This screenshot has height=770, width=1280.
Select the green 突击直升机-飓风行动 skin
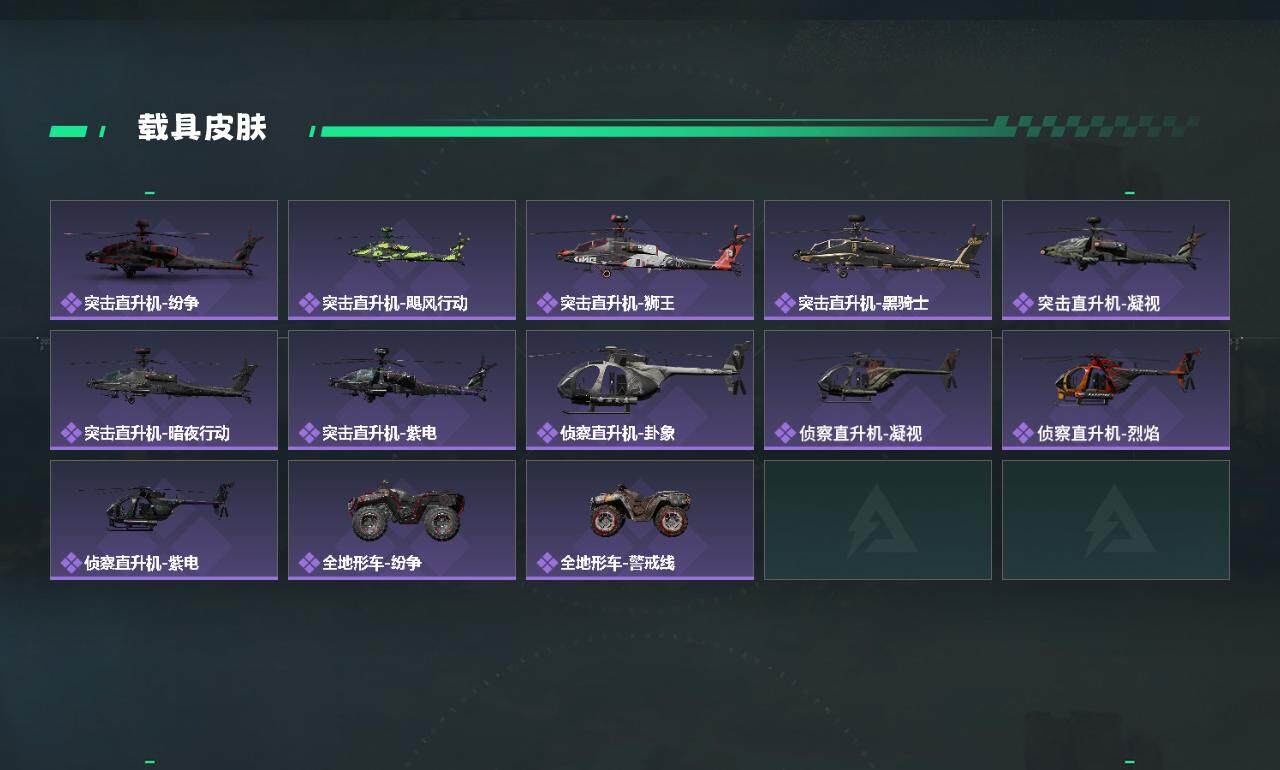(402, 260)
